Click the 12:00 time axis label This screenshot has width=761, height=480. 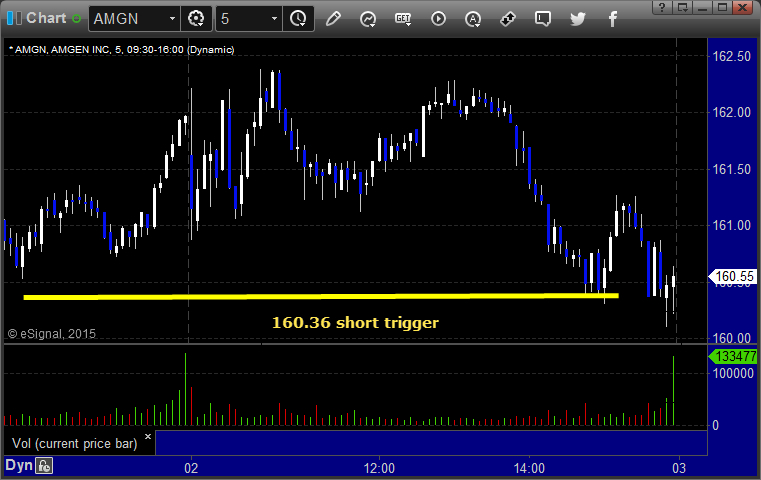pyautogui.click(x=379, y=468)
